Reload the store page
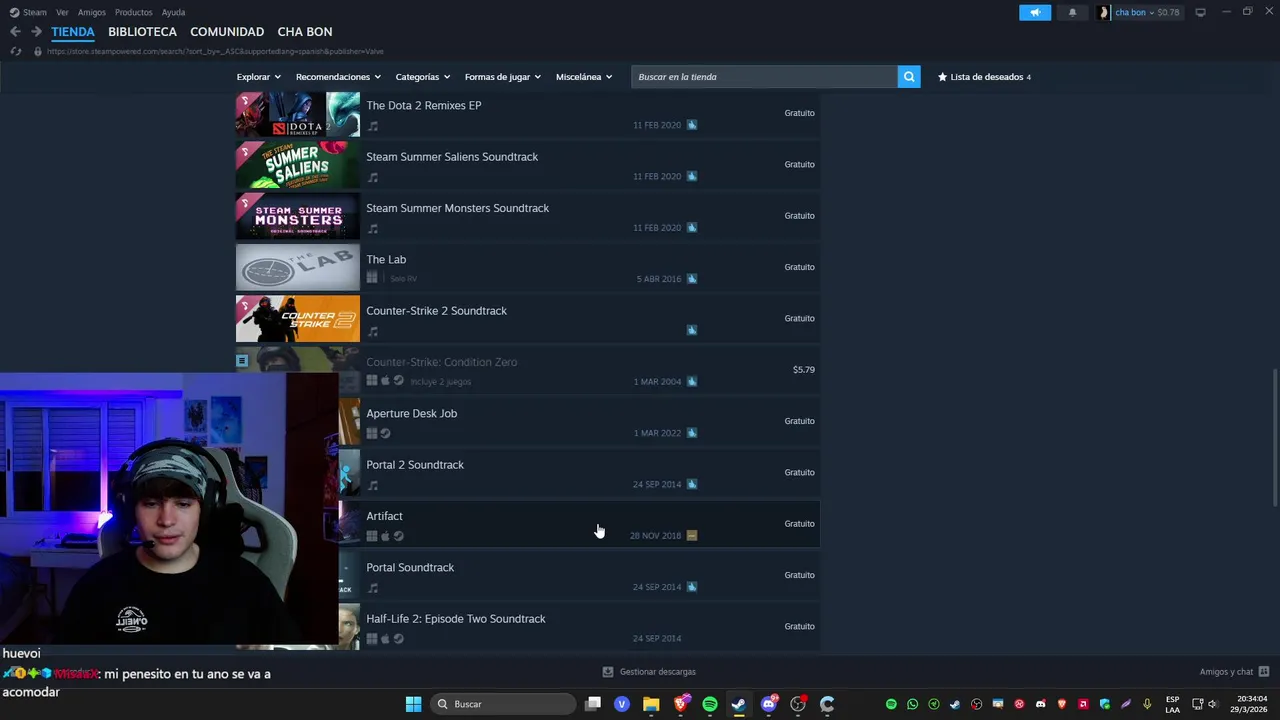The height and width of the screenshot is (720, 1280). tap(15, 51)
